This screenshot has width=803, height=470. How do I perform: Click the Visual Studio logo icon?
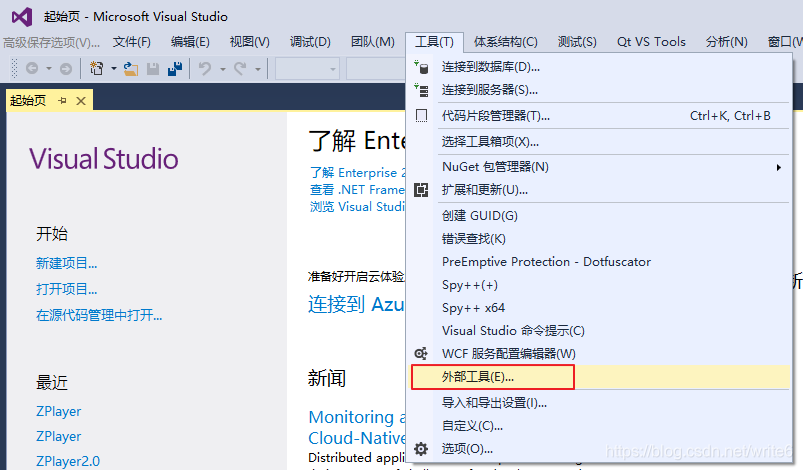tap(22, 17)
